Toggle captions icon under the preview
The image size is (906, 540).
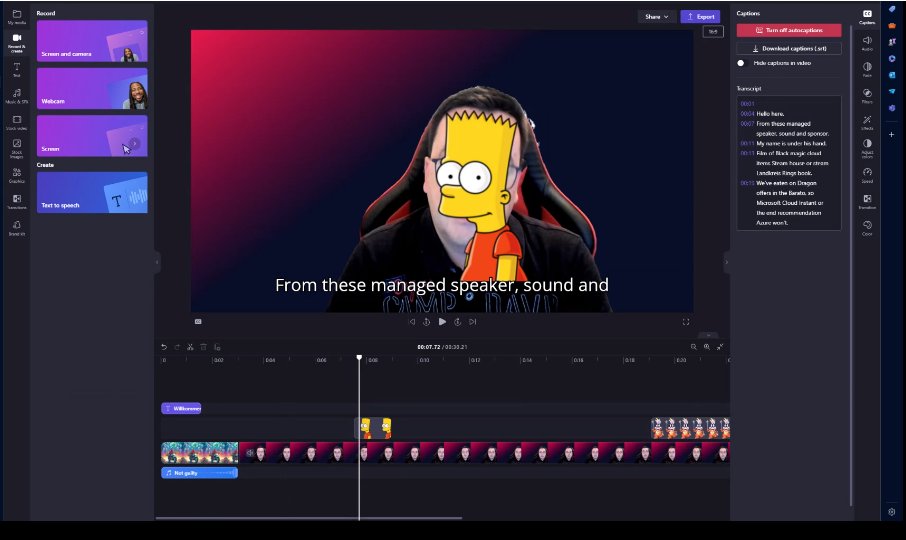[198, 322]
